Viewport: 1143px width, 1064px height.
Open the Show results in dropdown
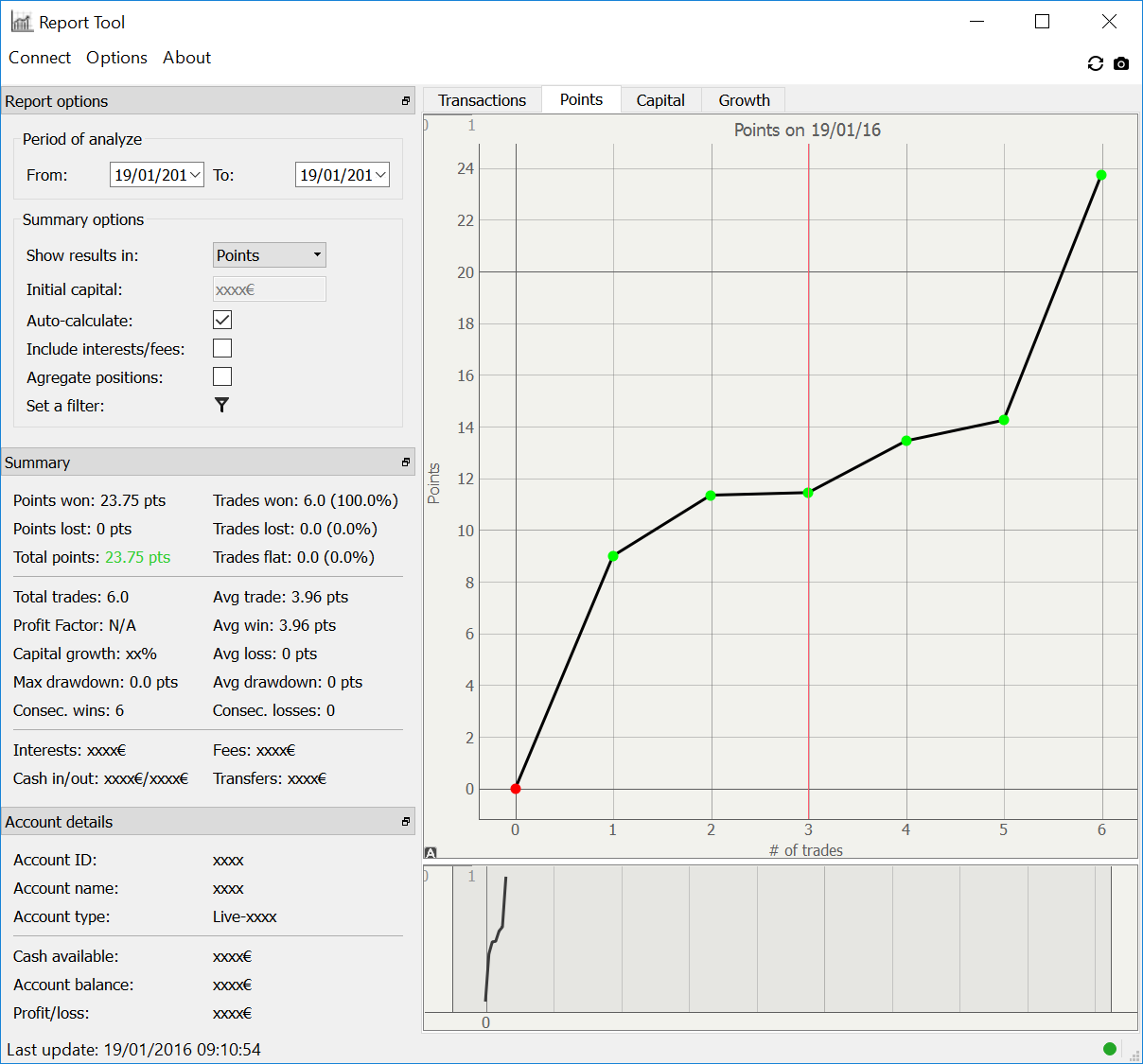pyautogui.click(x=270, y=254)
